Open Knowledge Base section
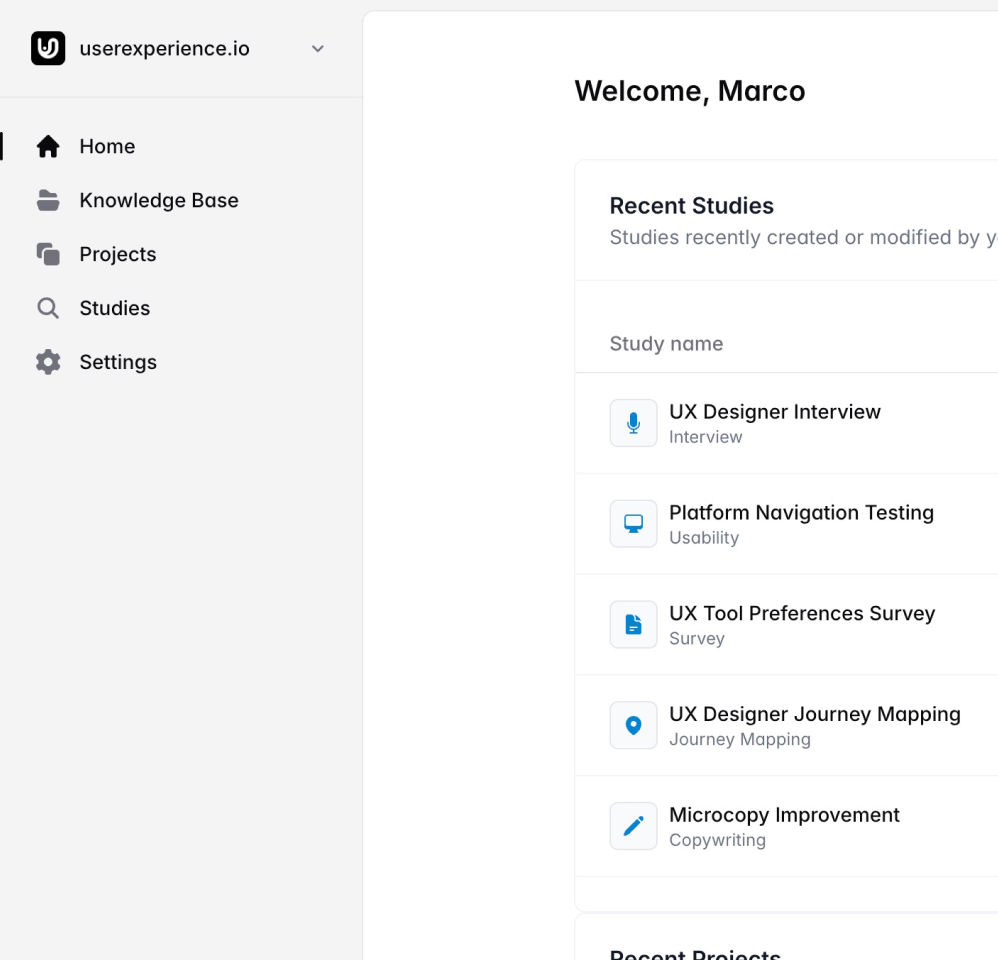Viewport: 998px width, 960px height. (x=159, y=200)
